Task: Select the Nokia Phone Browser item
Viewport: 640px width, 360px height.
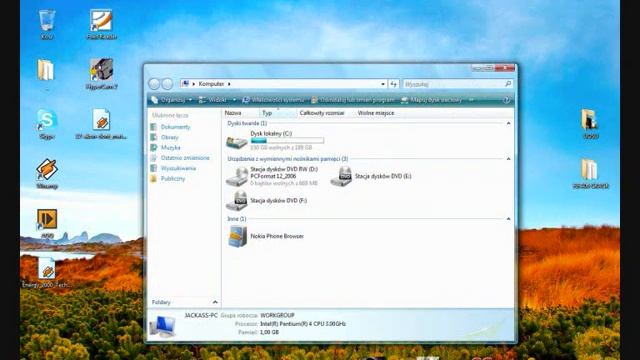Action: 265,236
